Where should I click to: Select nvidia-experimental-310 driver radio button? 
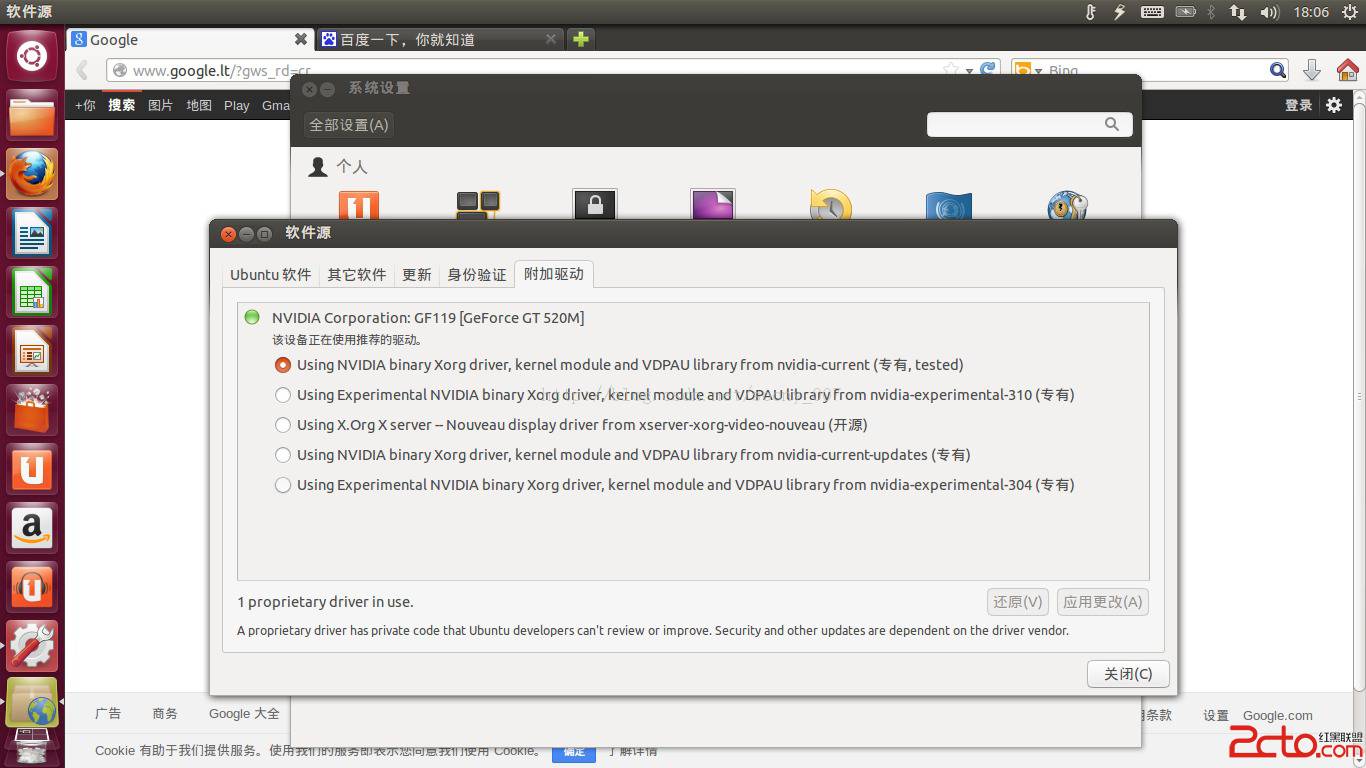(x=283, y=395)
